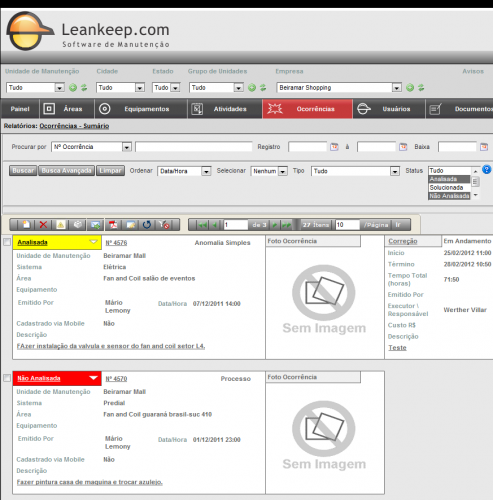This screenshot has height=500, width=493.
Task: Open description link about fan and coil L4
Action: tap(111, 346)
